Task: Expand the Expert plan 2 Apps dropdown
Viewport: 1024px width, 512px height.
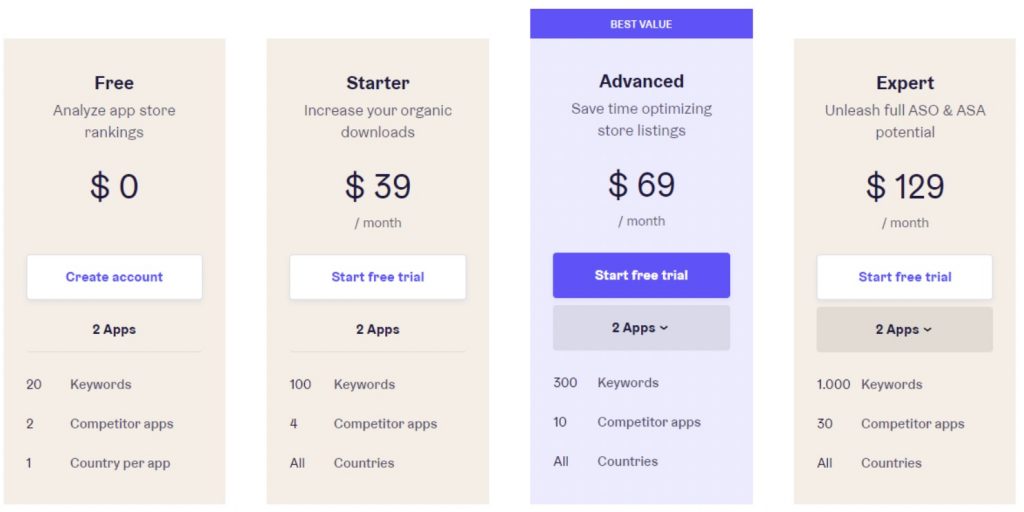Action: [x=904, y=329]
